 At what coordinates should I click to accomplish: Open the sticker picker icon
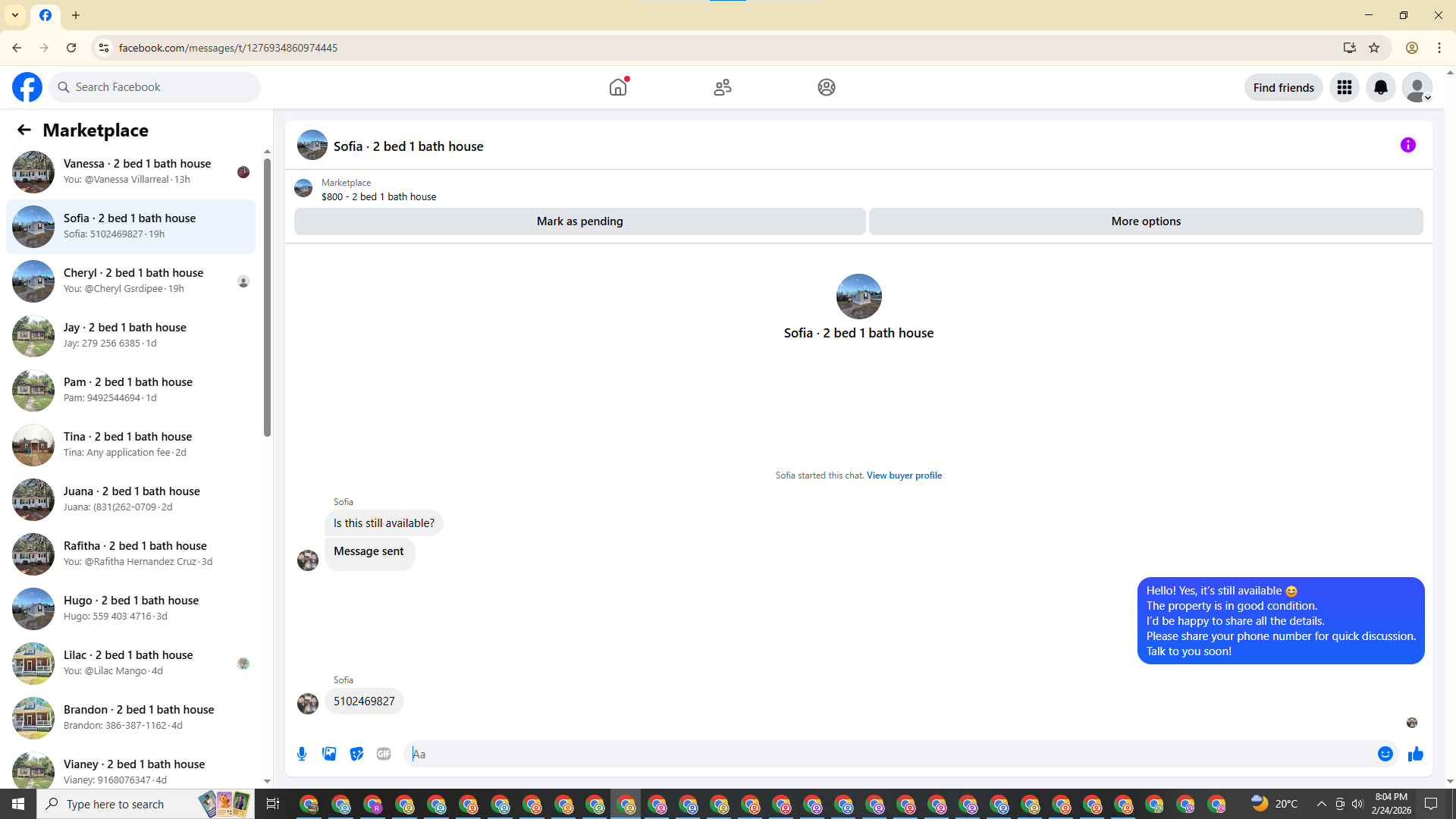(356, 754)
